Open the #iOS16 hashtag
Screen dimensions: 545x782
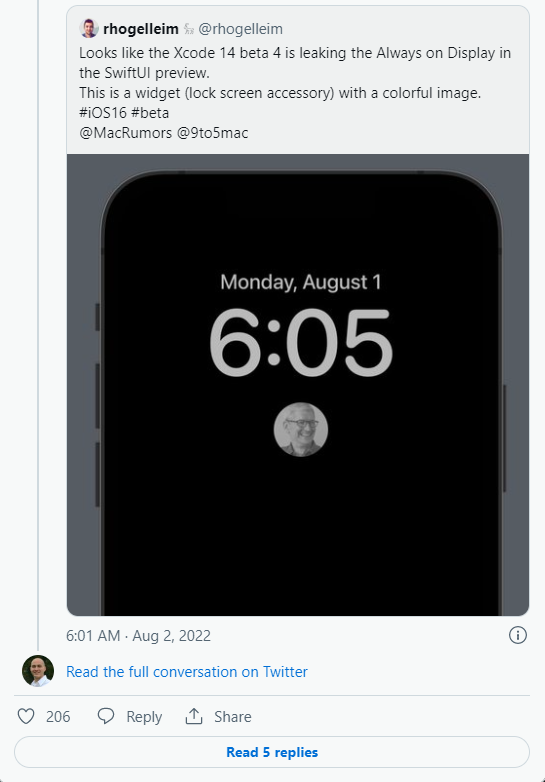[x=103, y=113]
